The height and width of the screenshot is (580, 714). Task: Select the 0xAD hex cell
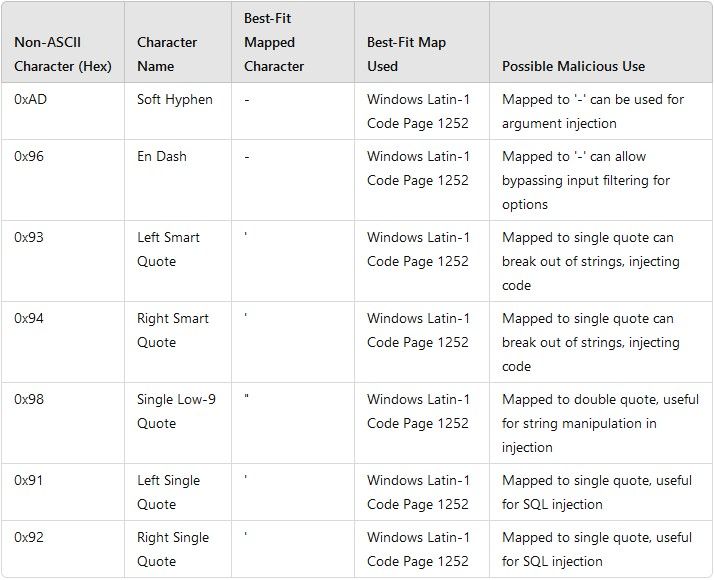tap(31, 99)
